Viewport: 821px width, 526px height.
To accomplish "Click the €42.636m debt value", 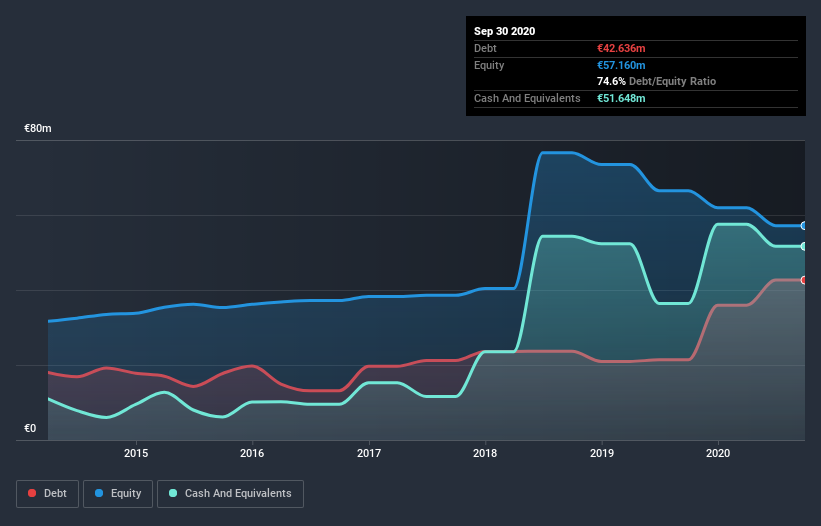I will pyautogui.click(x=621, y=48).
